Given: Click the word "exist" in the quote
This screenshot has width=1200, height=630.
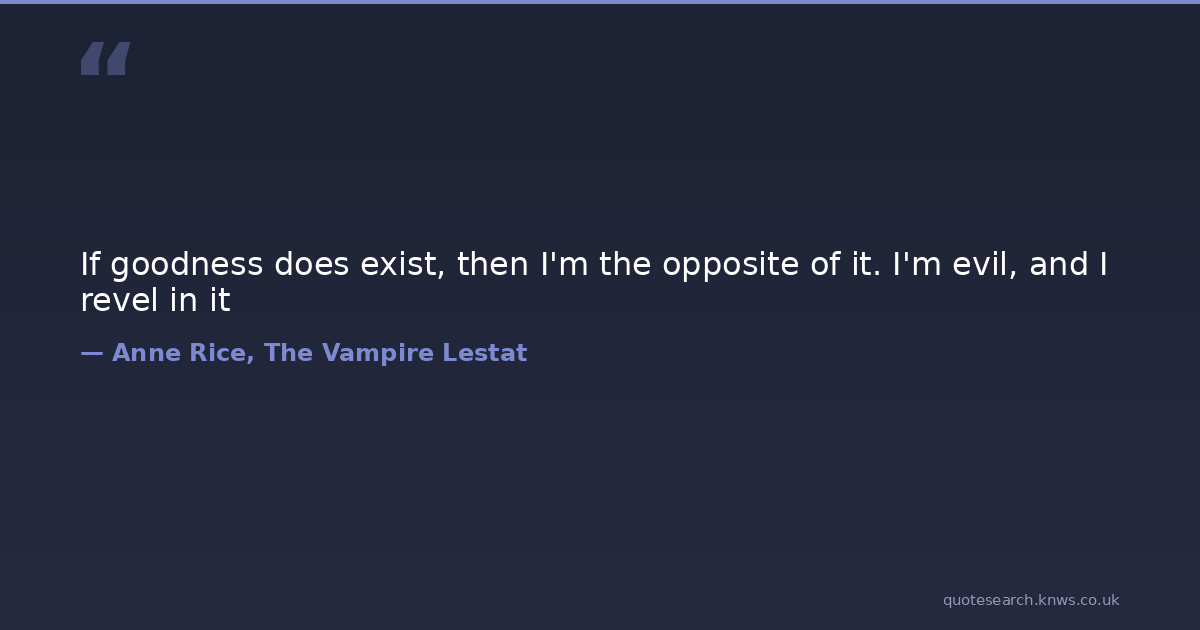Looking at the screenshot, I should tap(403, 265).
